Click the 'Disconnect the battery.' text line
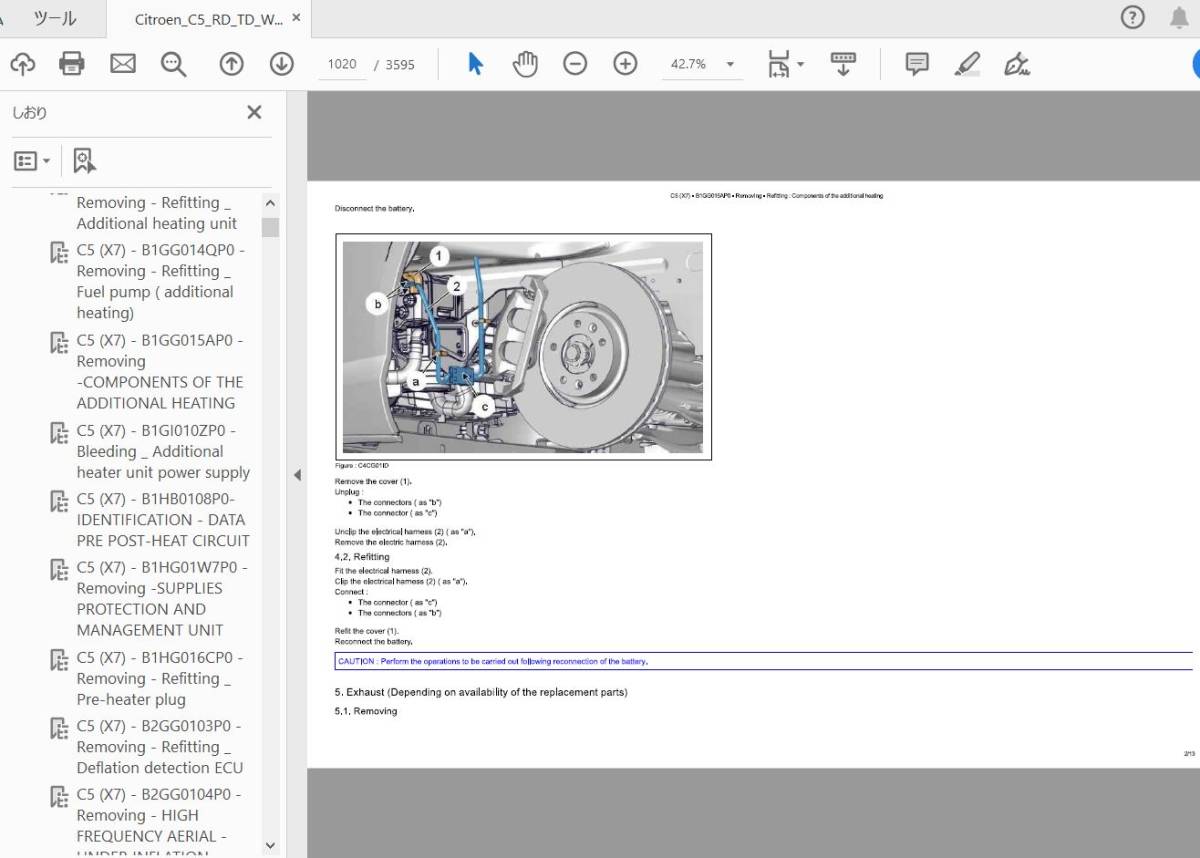Viewport: 1200px width, 858px height. 374,209
